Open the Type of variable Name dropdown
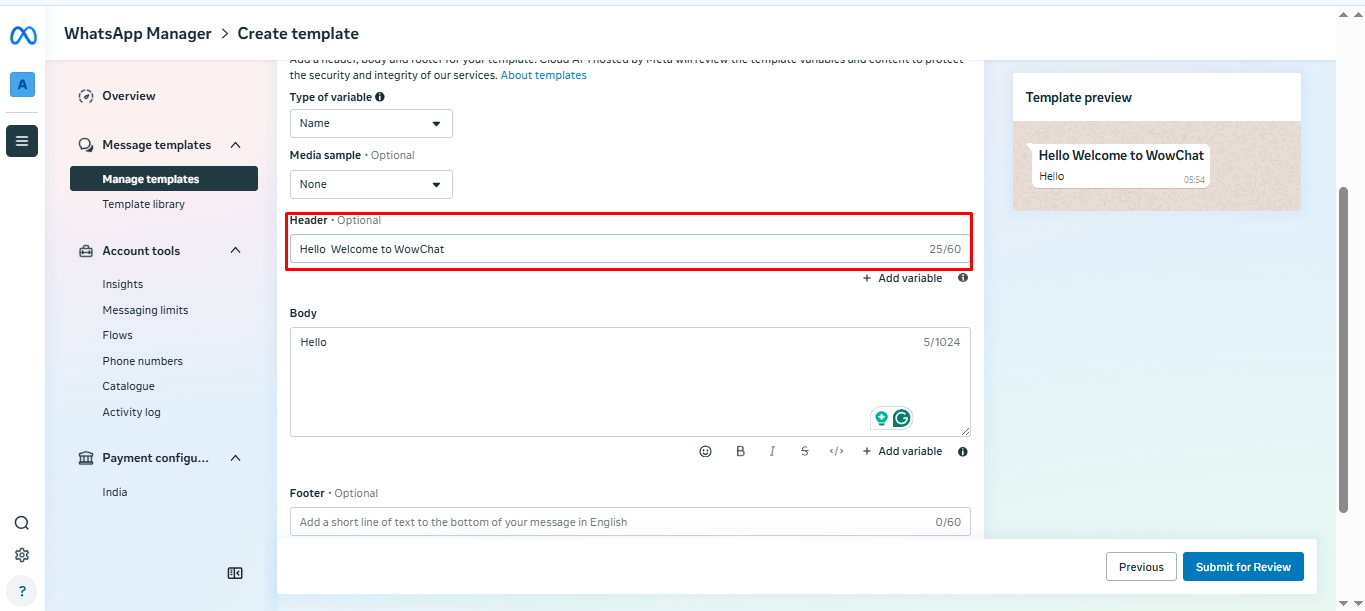Screen dimensions: 1365x611 371,123
